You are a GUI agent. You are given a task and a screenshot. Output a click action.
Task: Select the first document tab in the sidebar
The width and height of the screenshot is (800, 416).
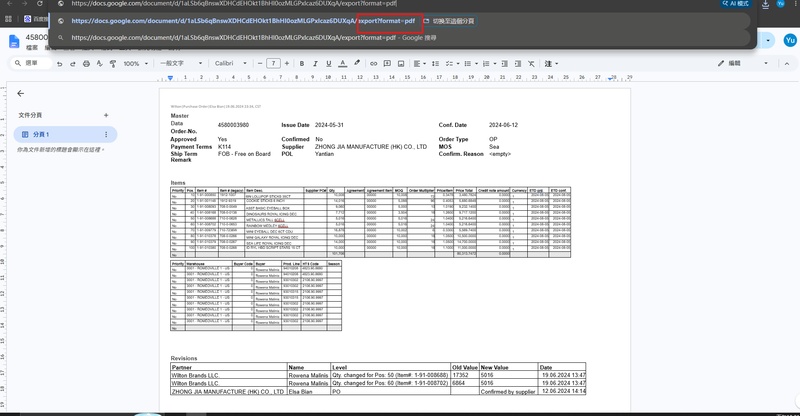click(x=65, y=134)
